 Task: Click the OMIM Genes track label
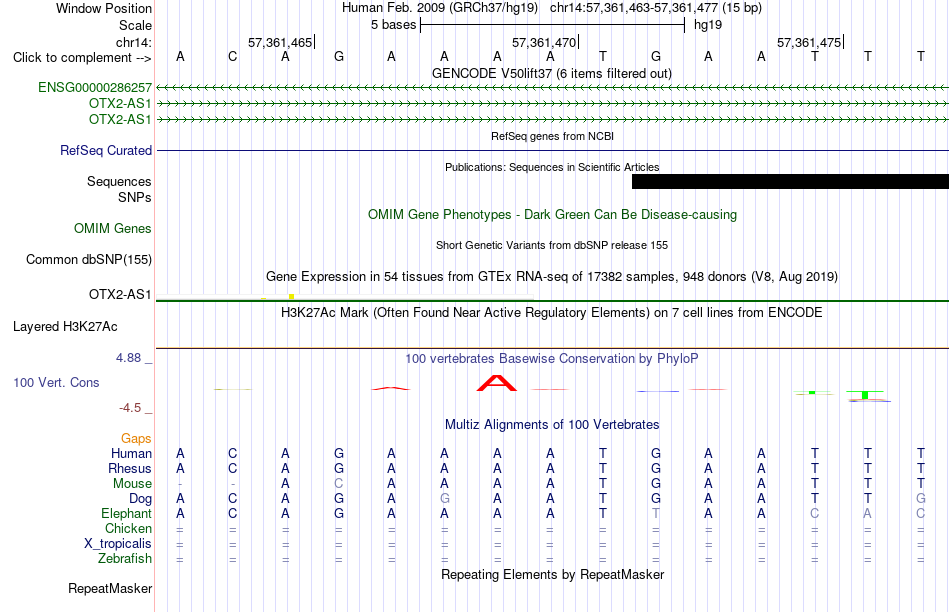pyautogui.click(x=113, y=228)
